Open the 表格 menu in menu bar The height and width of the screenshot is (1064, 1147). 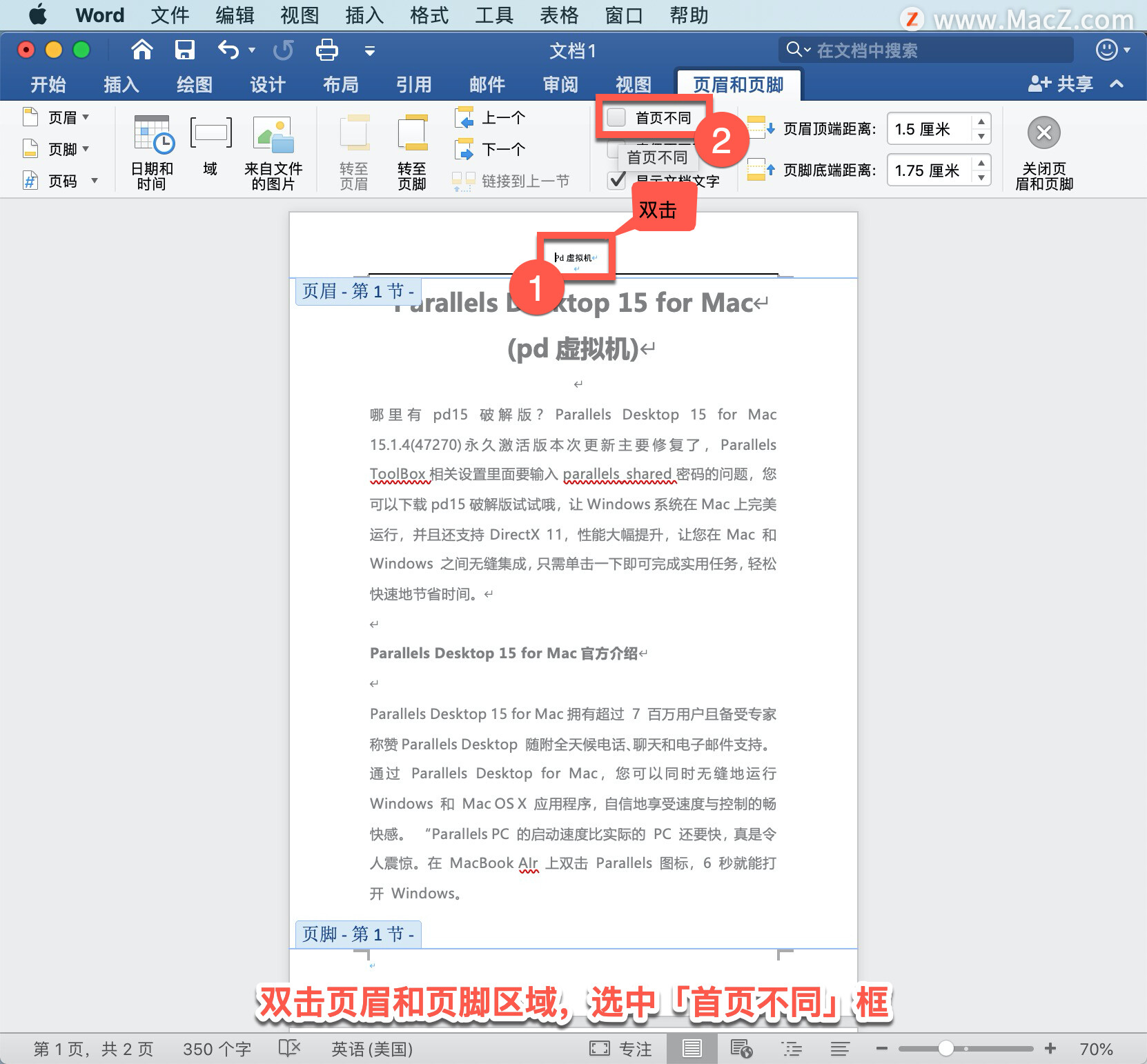pos(559,15)
